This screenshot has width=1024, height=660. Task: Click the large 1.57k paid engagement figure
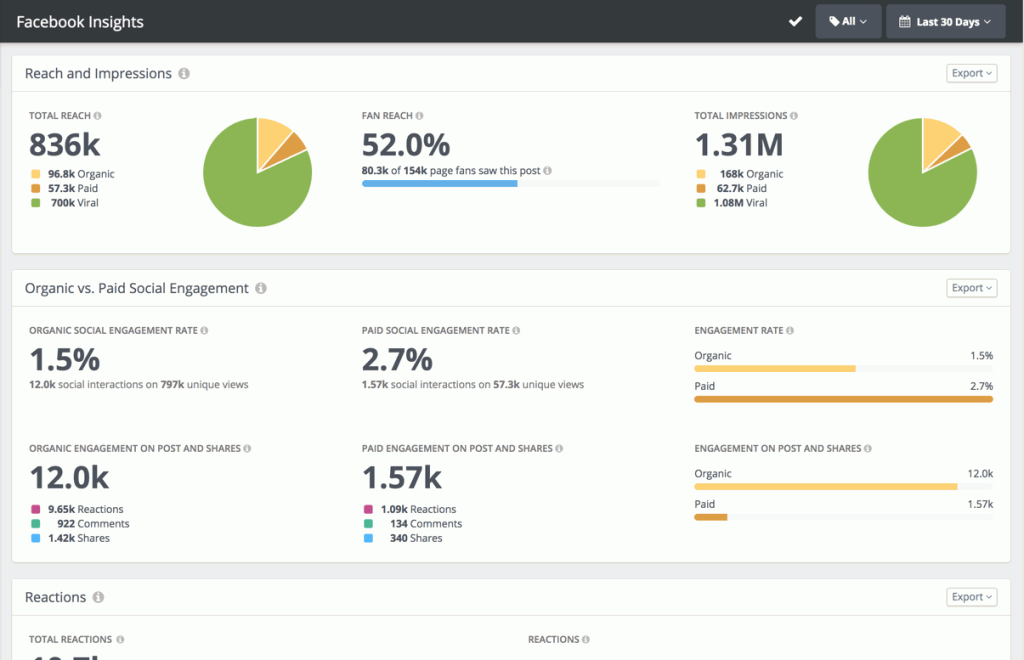tap(402, 478)
